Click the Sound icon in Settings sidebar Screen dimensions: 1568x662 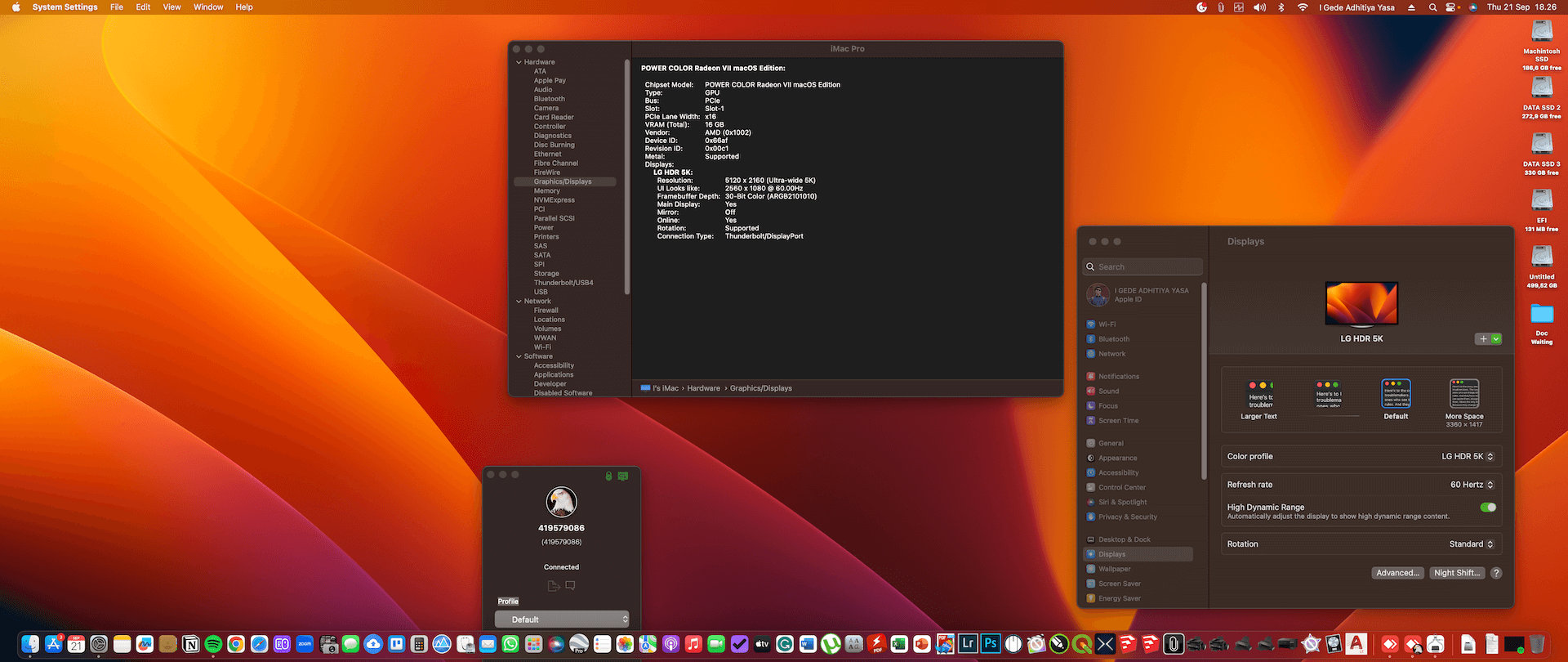coord(1091,391)
